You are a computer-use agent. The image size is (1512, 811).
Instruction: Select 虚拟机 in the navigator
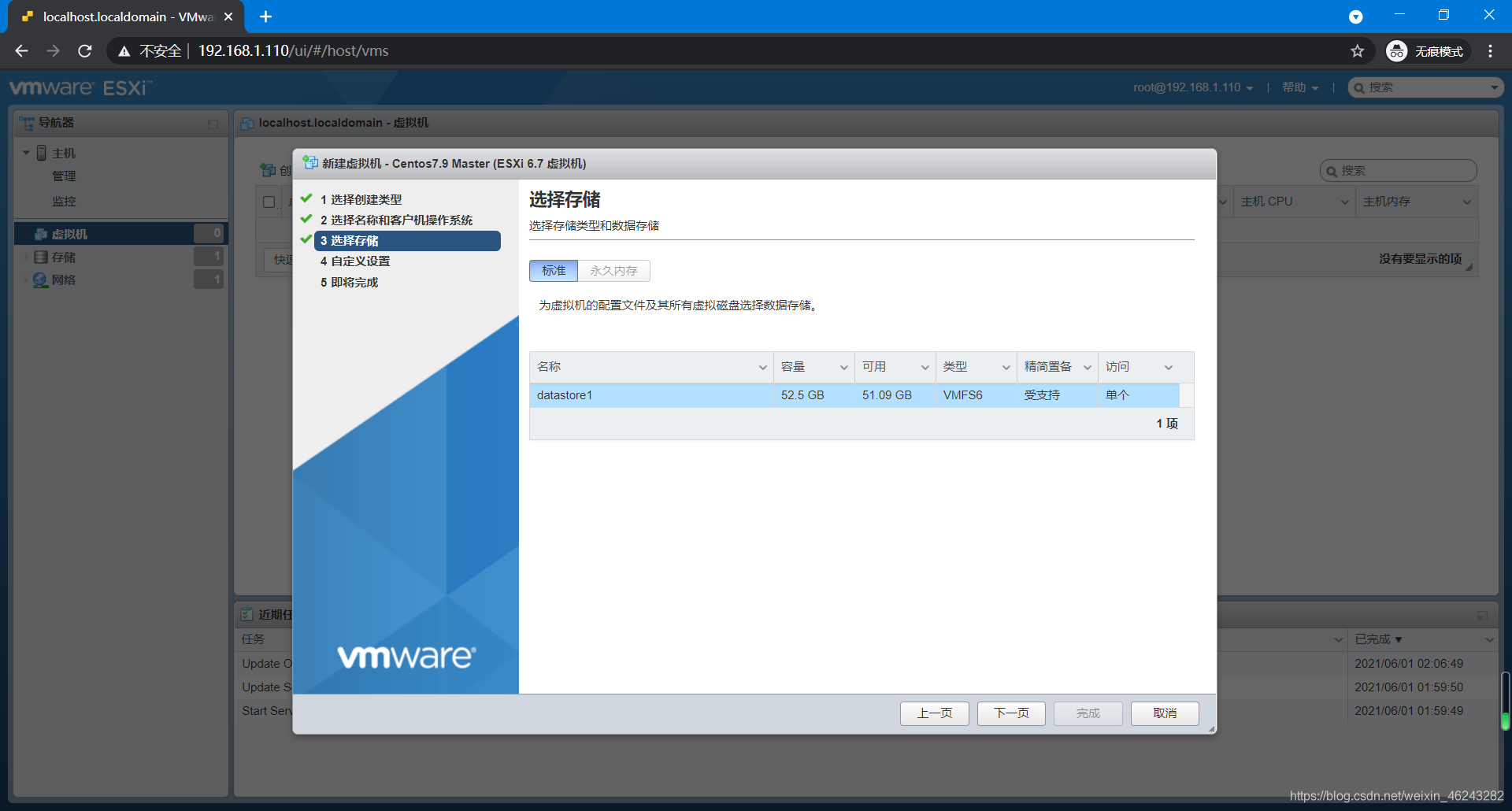120,234
